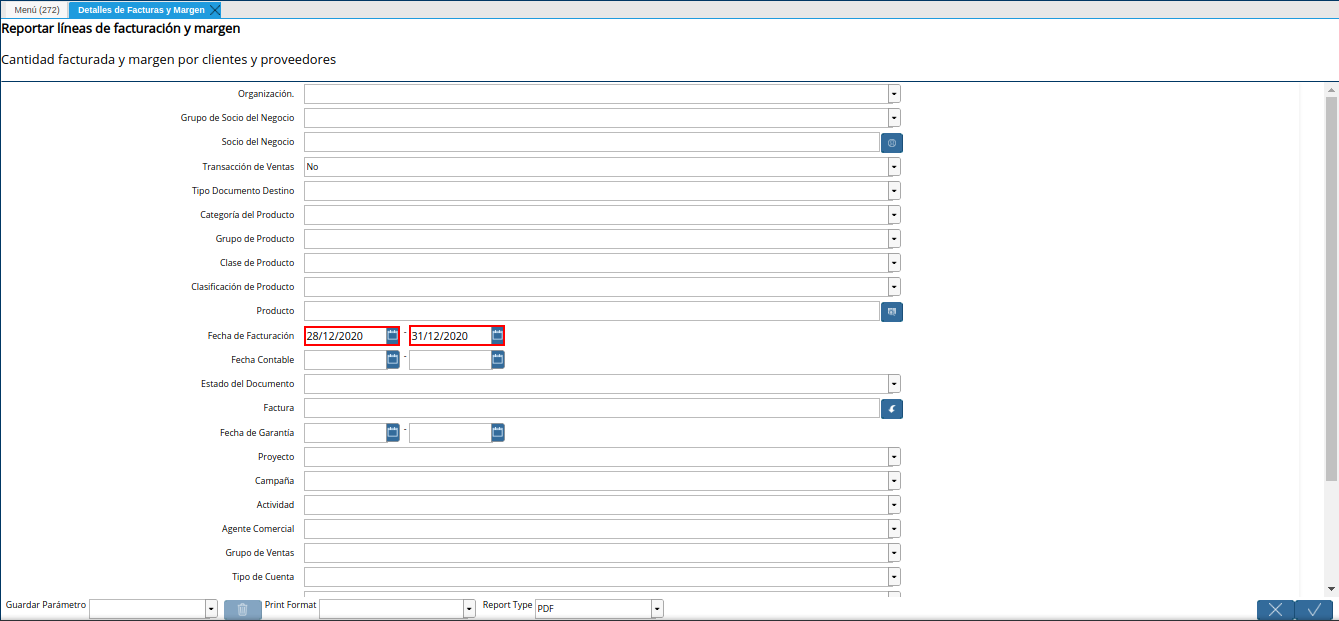Expand the Campaña dropdown
The width and height of the screenshot is (1339, 621).
click(894, 481)
